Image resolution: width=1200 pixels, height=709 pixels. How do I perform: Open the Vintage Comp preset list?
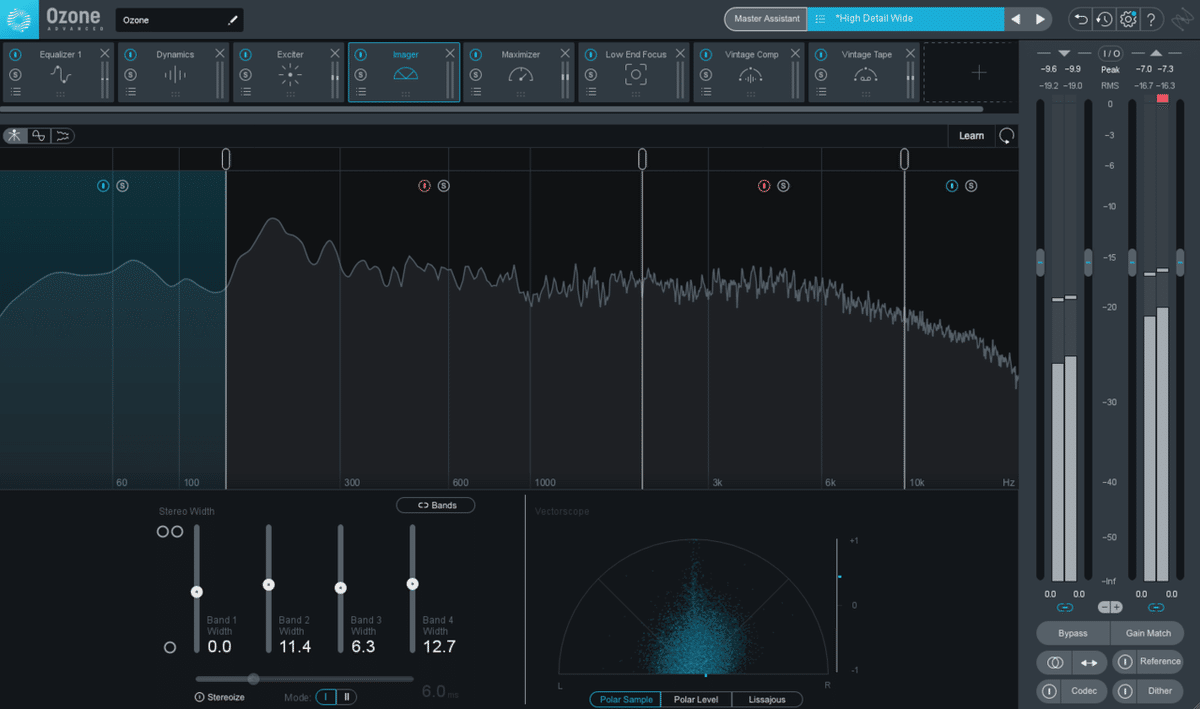coord(705,92)
